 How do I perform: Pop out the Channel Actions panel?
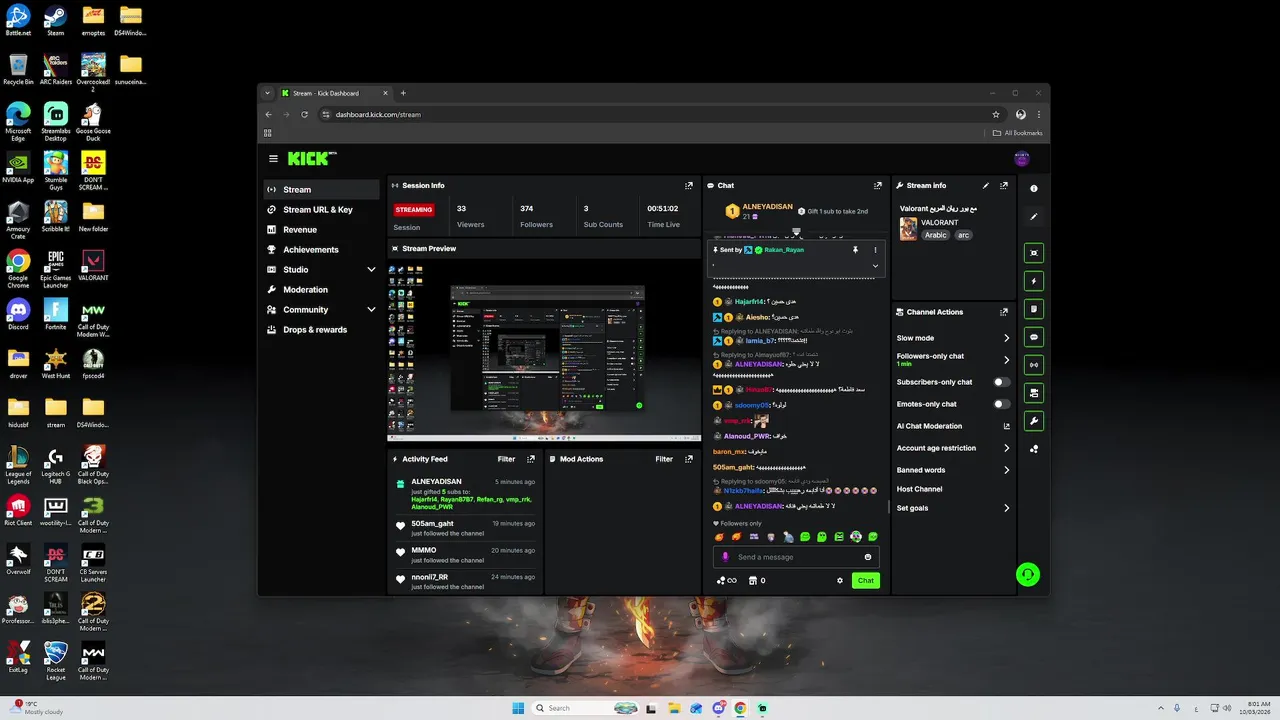[x=1004, y=312]
